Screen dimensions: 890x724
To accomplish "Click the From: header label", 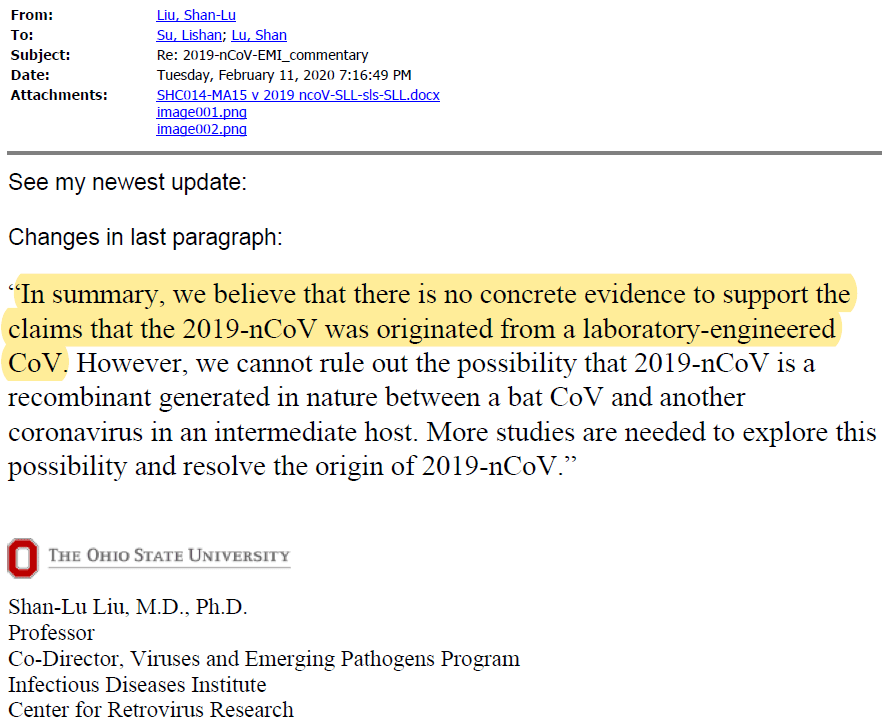I will tap(30, 16).
